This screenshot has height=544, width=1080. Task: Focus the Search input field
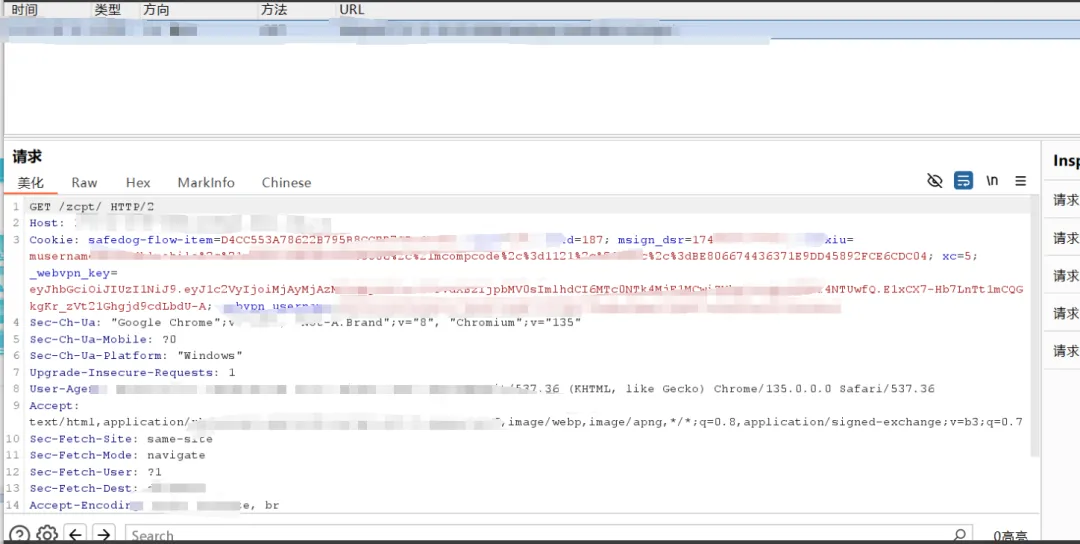(548, 535)
